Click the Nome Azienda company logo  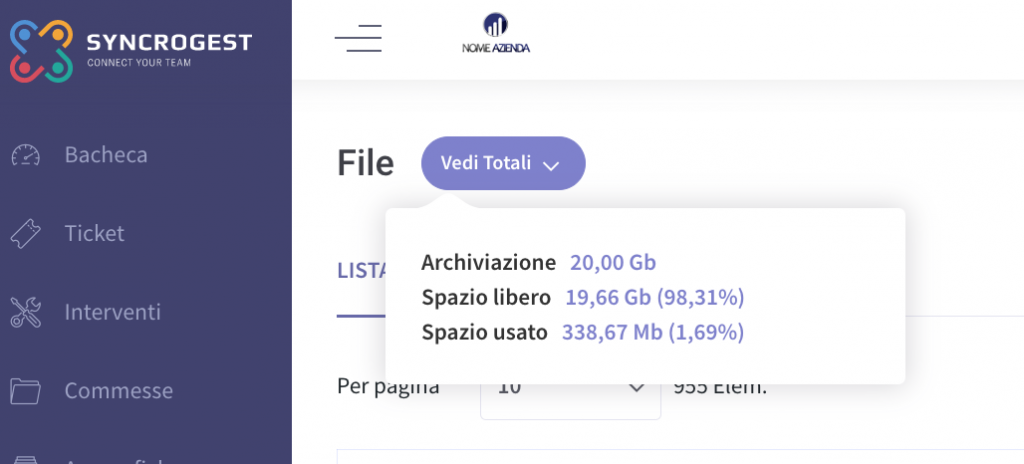point(496,33)
